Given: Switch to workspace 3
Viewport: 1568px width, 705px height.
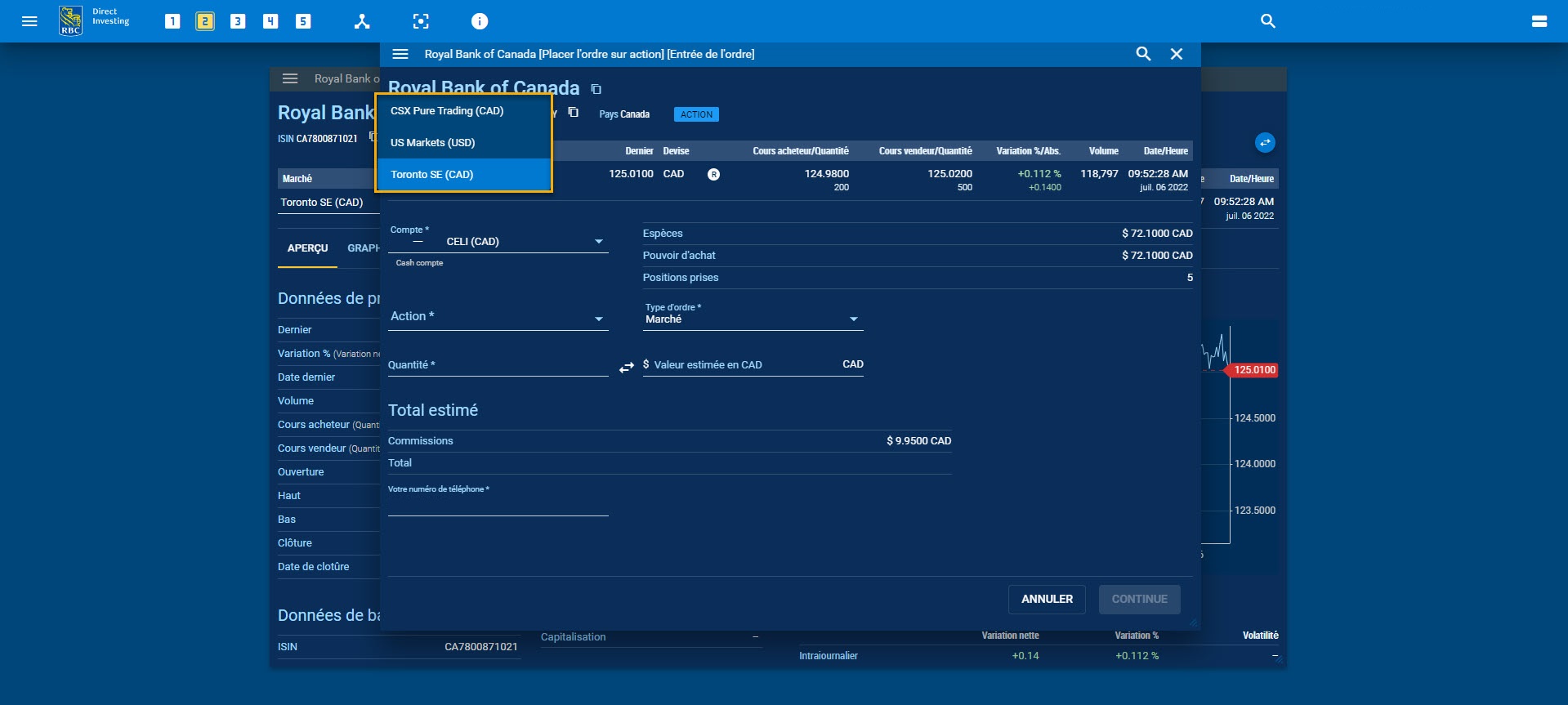Looking at the screenshot, I should pyautogui.click(x=238, y=21).
